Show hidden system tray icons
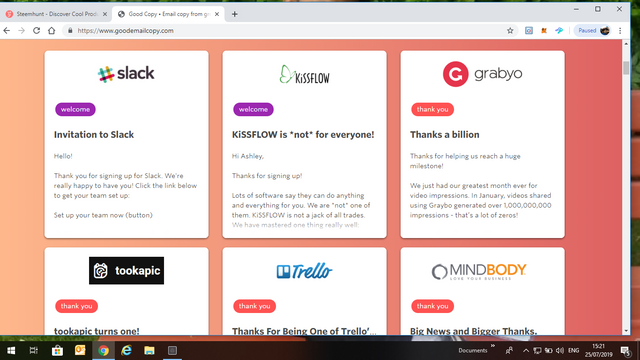The width and height of the screenshot is (640, 360). (526, 351)
